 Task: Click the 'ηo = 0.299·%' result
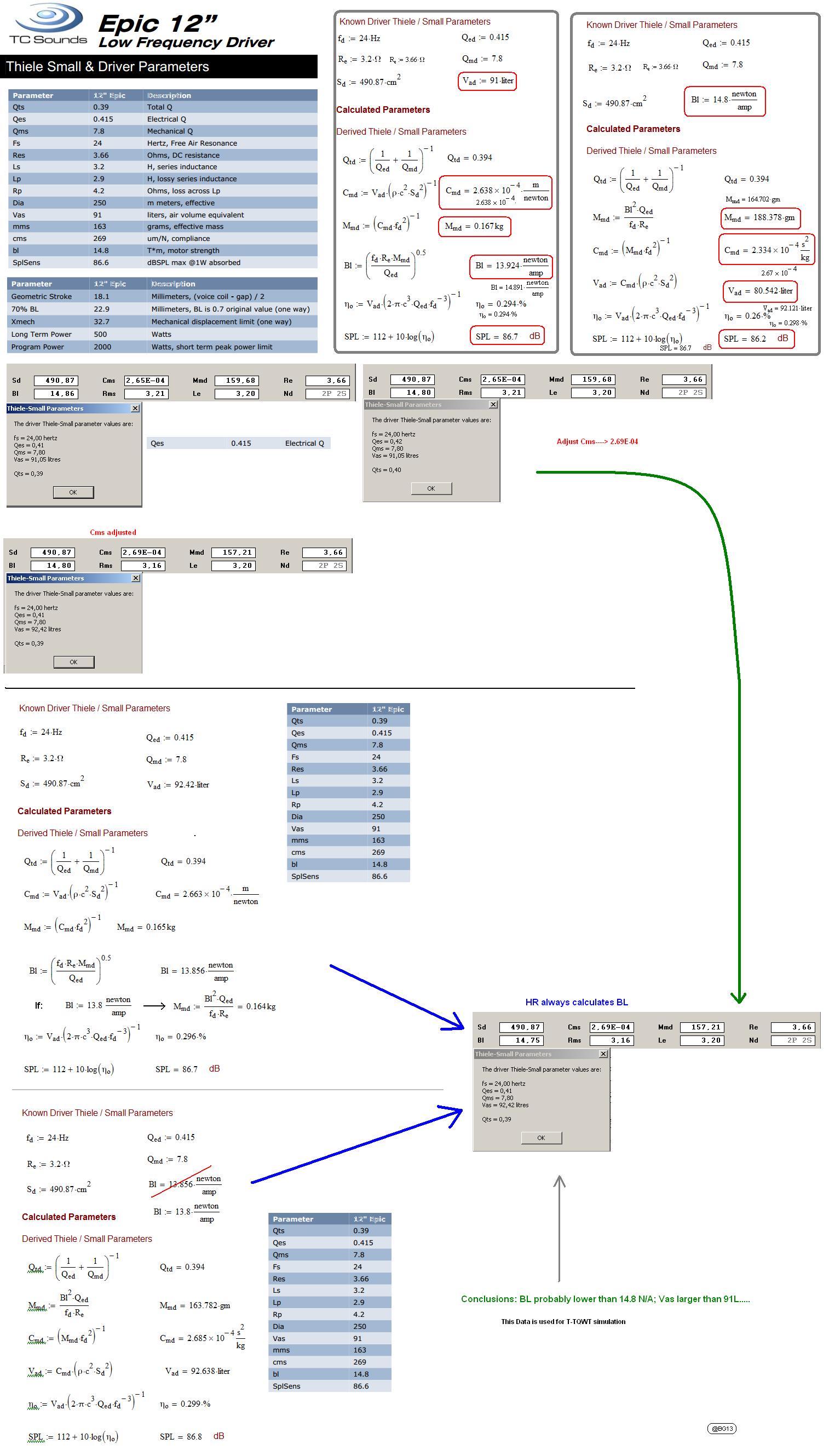185,1404
